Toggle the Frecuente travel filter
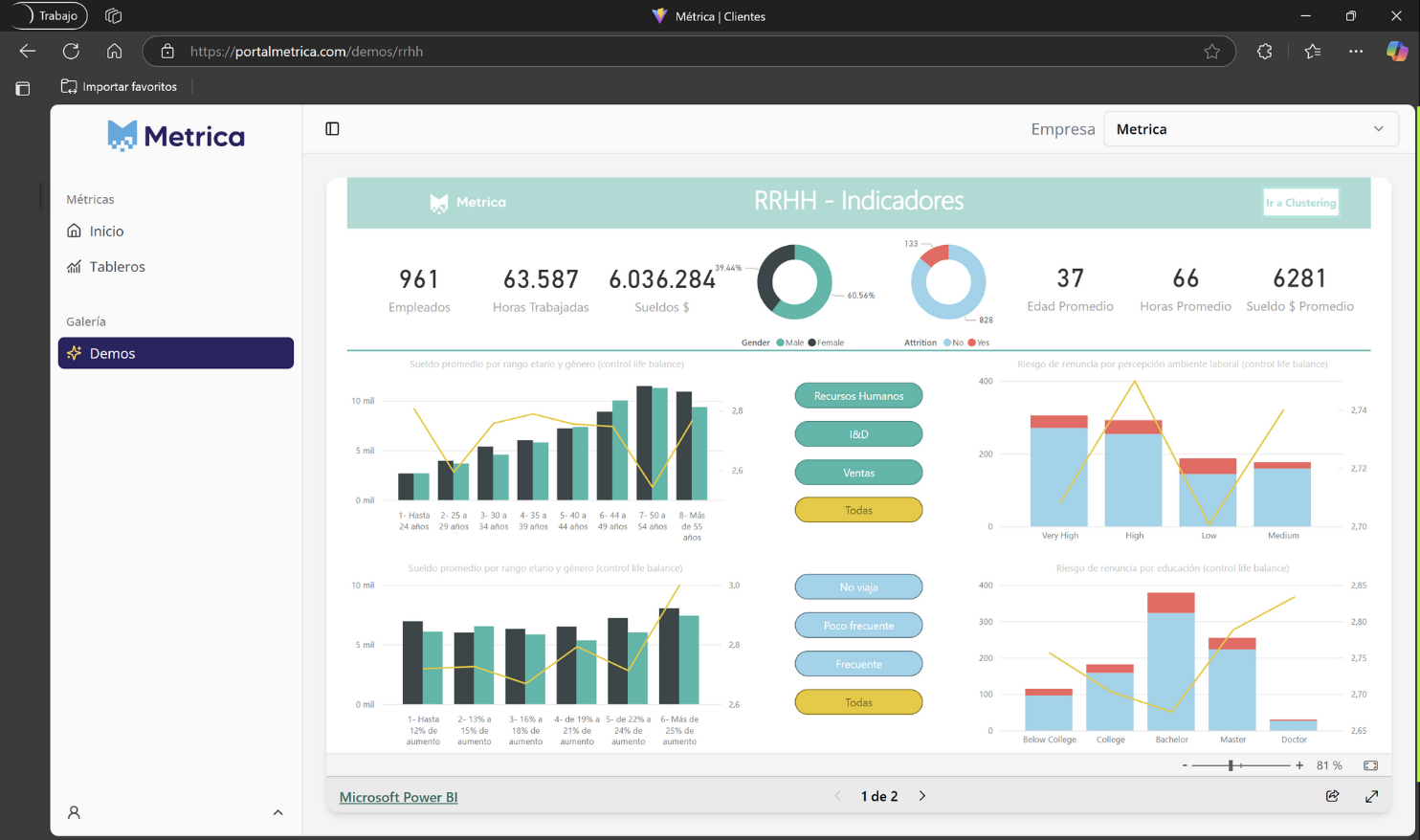Image resolution: width=1420 pixels, height=840 pixels. [858, 664]
